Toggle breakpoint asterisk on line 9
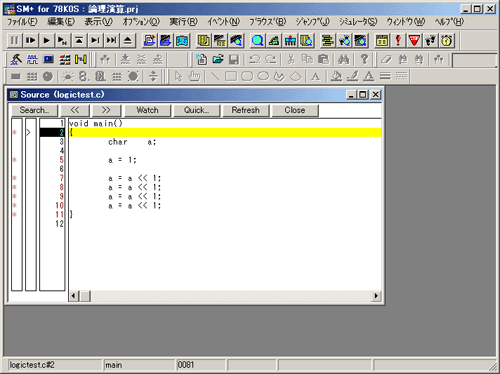 coord(15,196)
